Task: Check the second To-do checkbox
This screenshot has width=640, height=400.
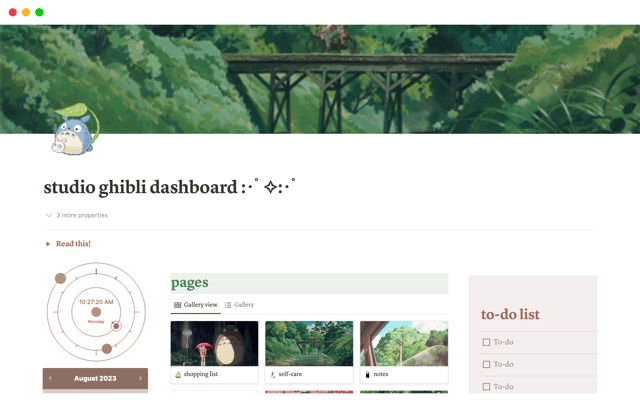Action: pyautogui.click(x=486, y=364)
